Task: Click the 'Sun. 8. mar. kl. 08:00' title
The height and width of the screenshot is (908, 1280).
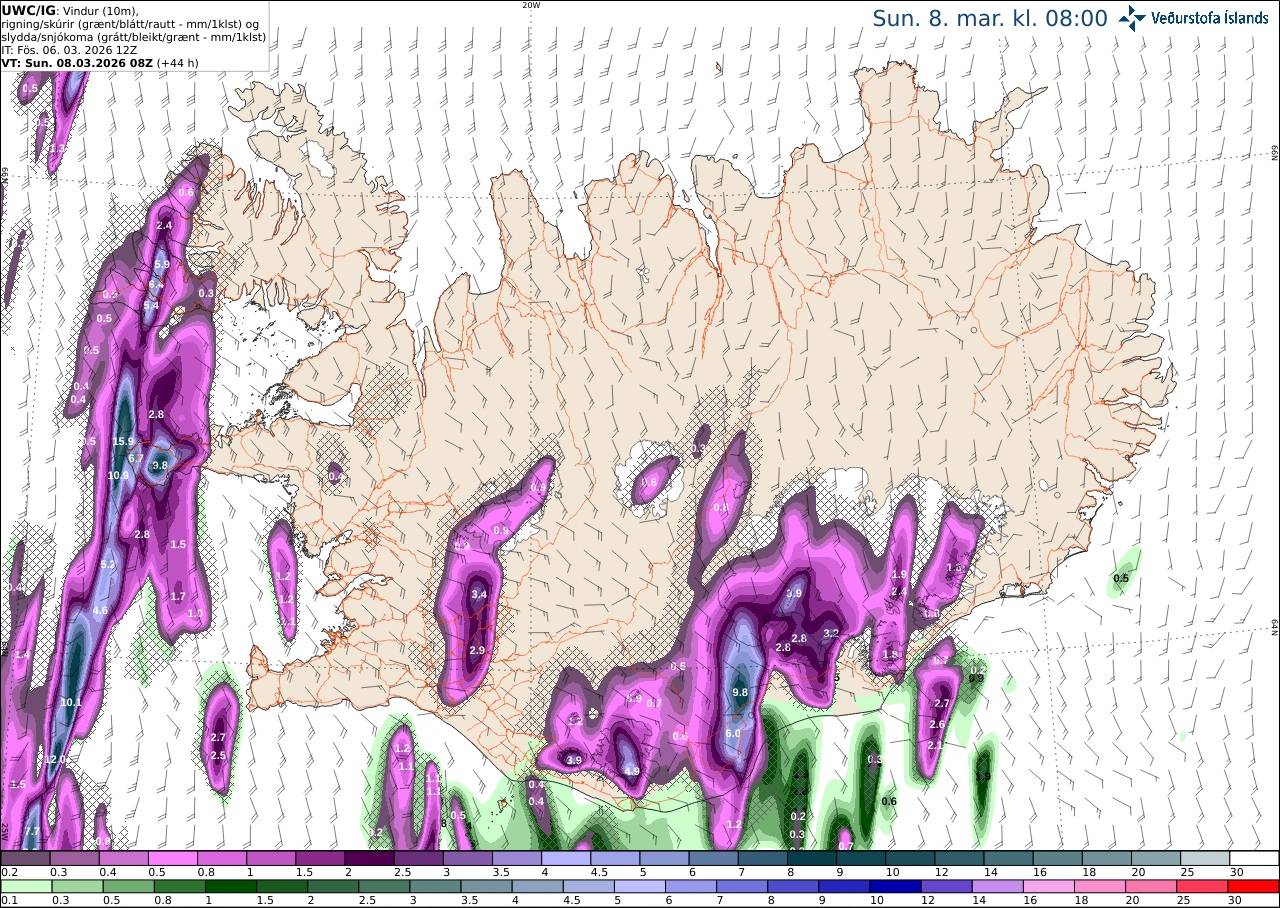Action: 990,18
